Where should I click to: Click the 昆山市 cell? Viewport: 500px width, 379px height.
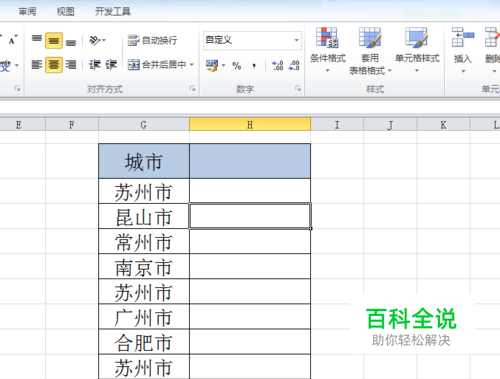[x=144, y=216]
